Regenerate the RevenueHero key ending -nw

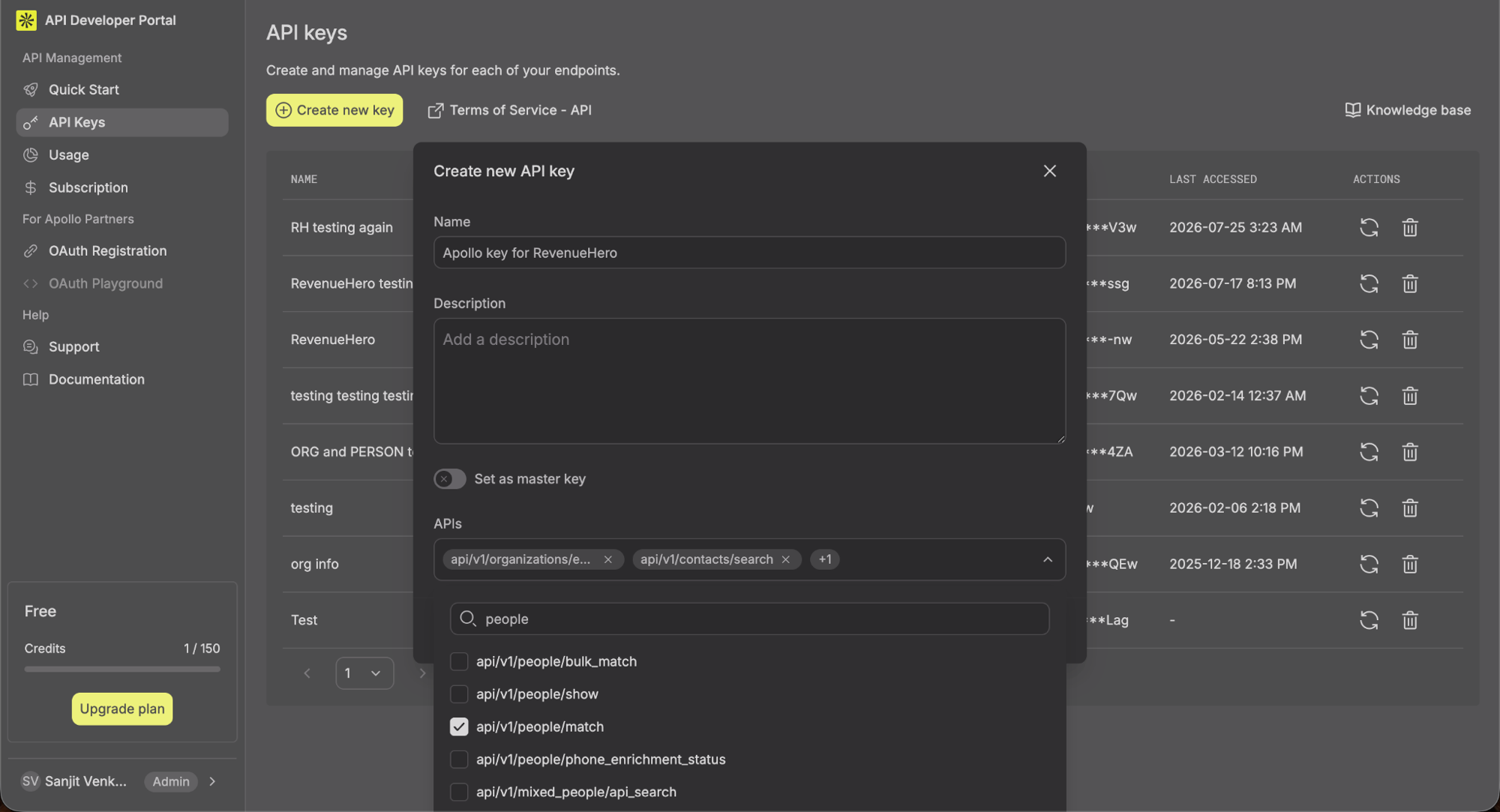coord(1369,340)
